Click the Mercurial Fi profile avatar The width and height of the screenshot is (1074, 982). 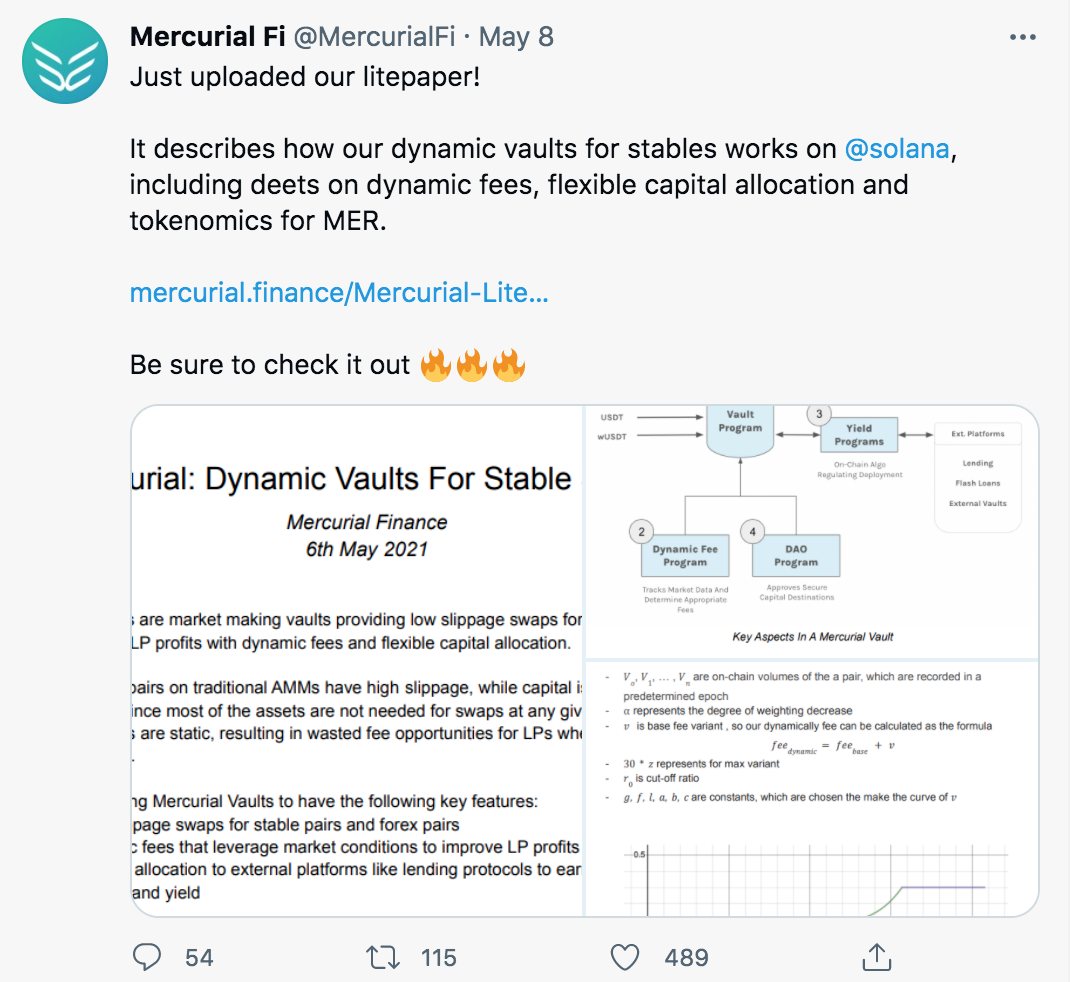tap(65, 61)
